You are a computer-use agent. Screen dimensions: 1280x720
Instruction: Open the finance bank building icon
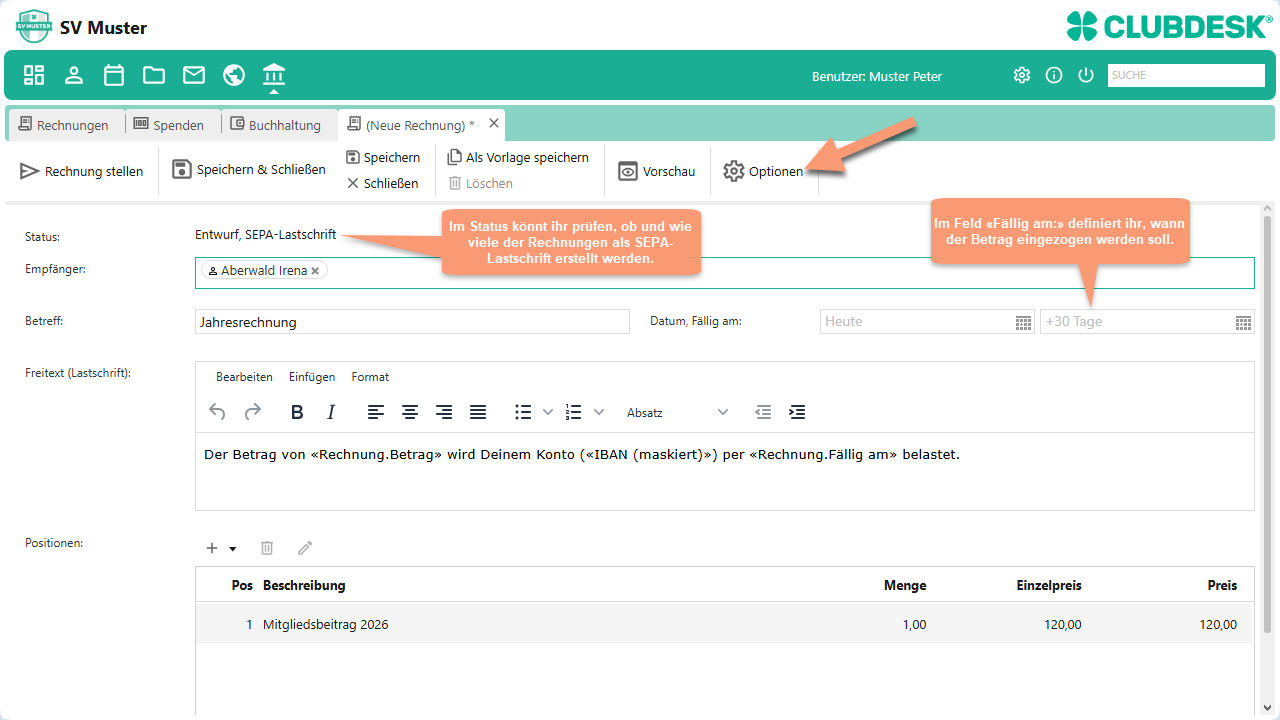pos(274,74)
